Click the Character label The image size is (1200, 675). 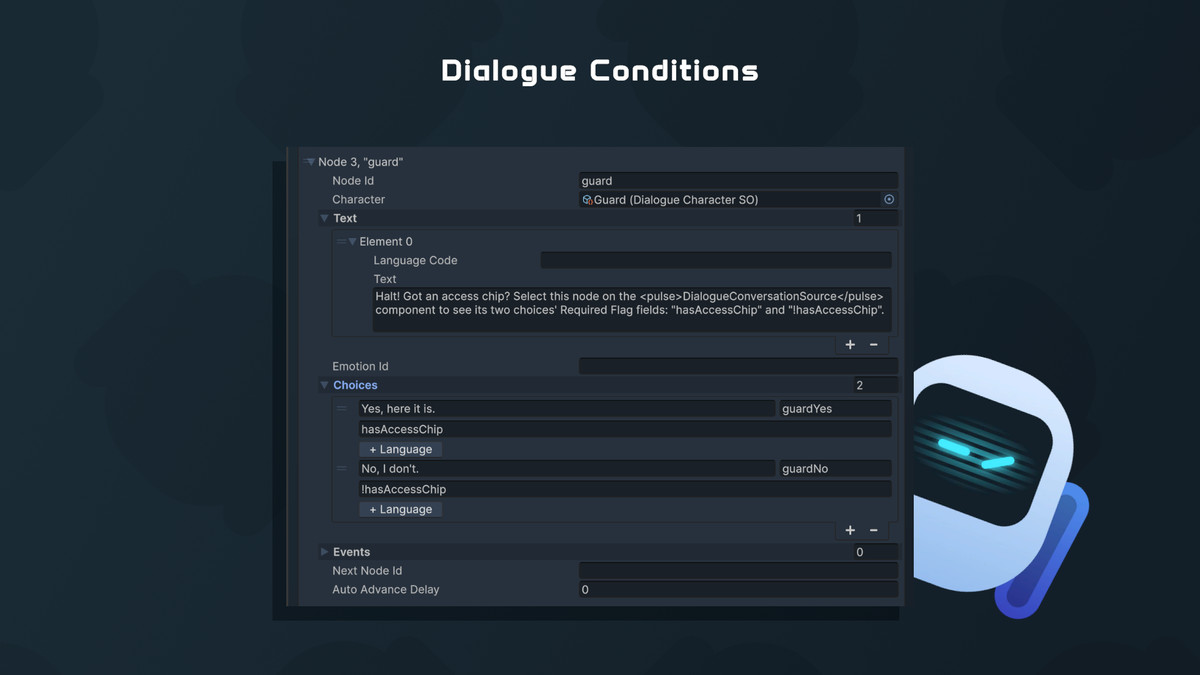358,200
